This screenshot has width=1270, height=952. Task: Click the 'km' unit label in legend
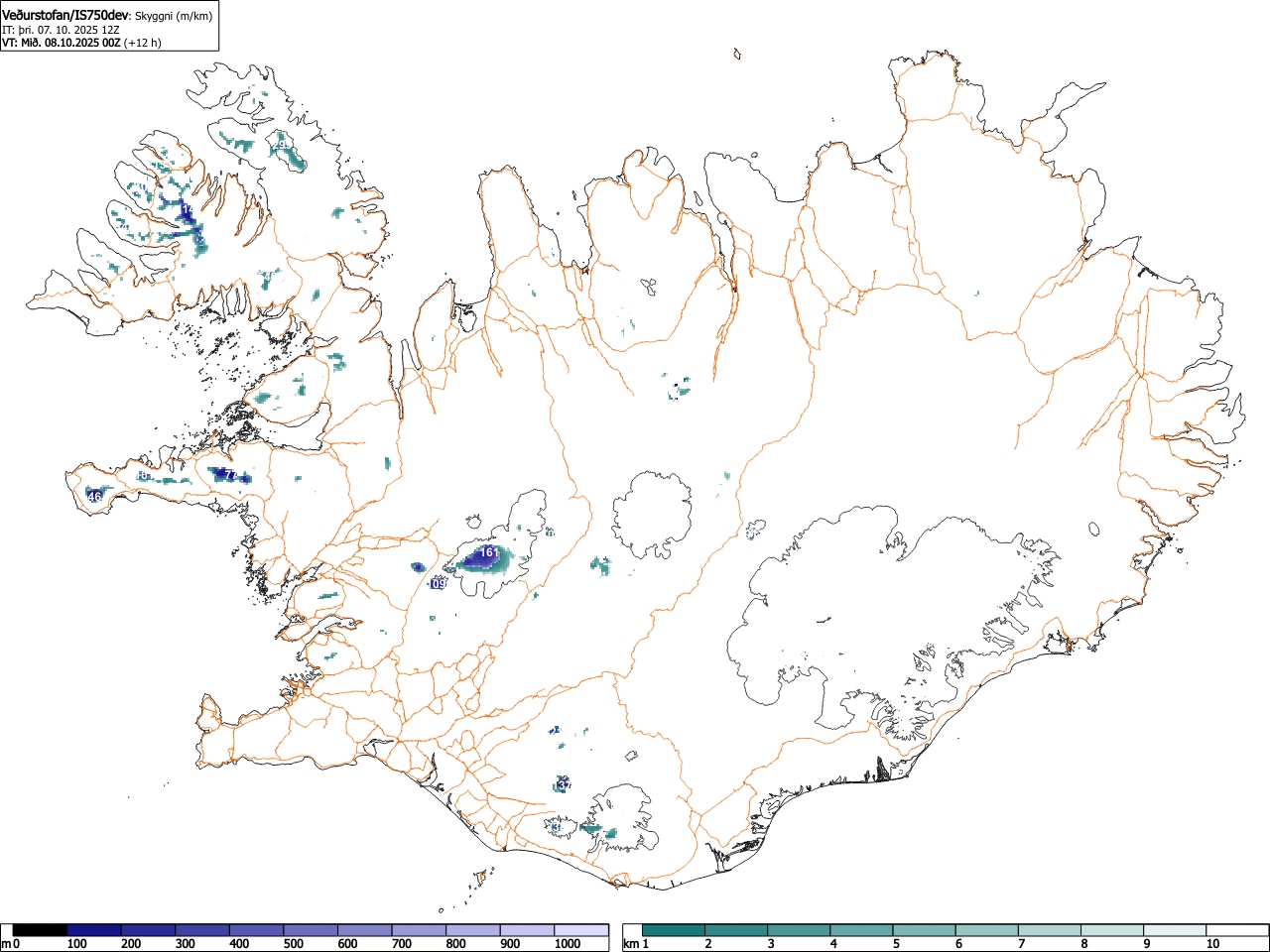click(x=630, y=944)
